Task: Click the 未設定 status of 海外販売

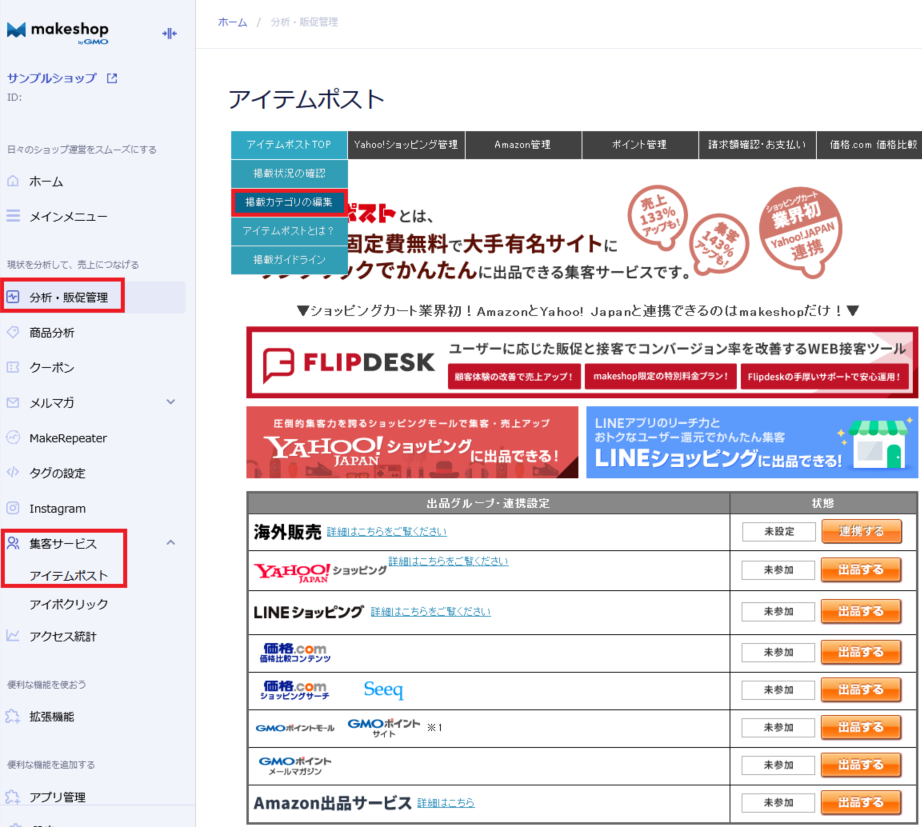Action: pos(779,532)
